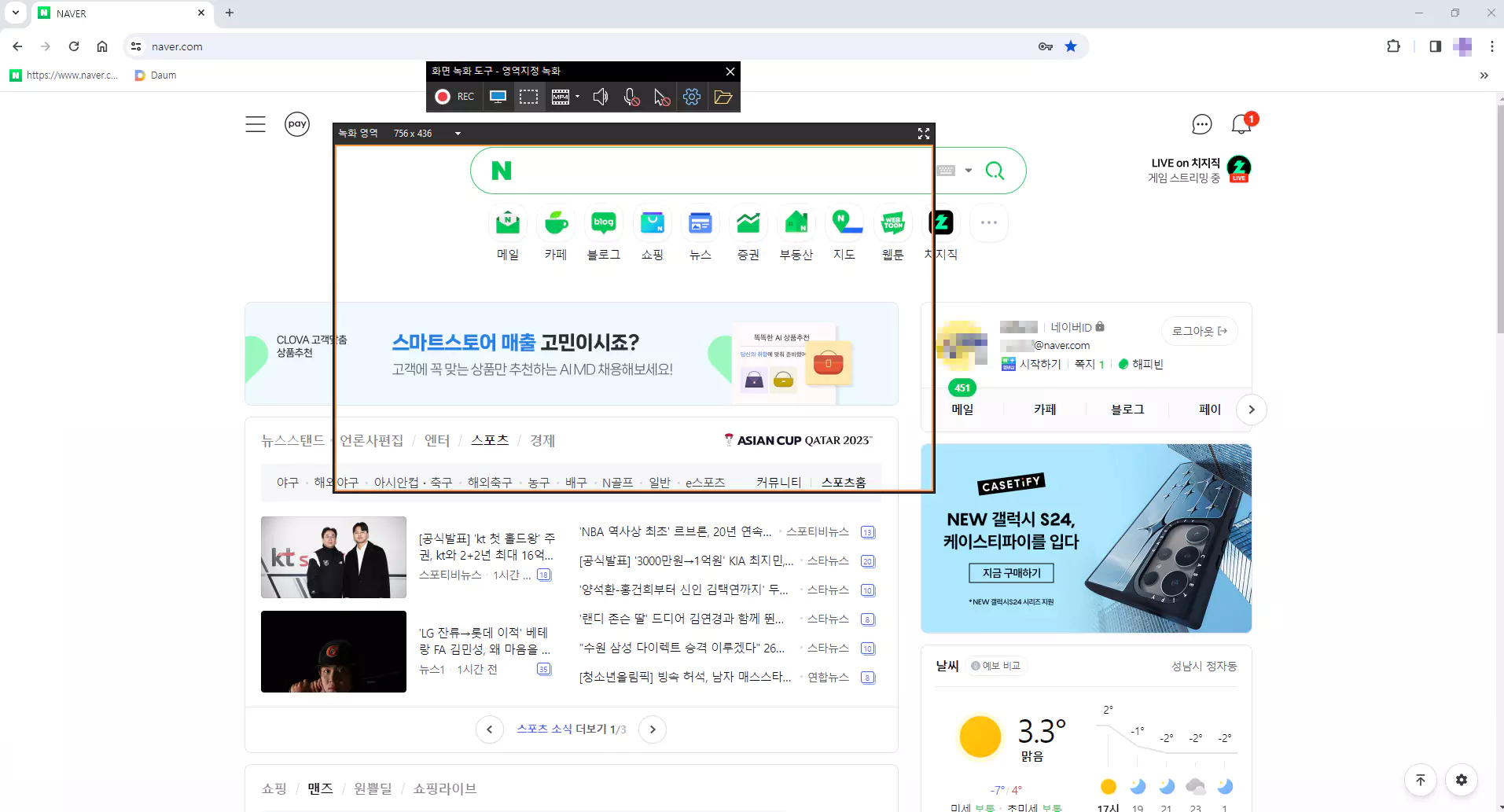Open notifications bell with badge
The image size is (1504, 812).
coord(1243,123)
